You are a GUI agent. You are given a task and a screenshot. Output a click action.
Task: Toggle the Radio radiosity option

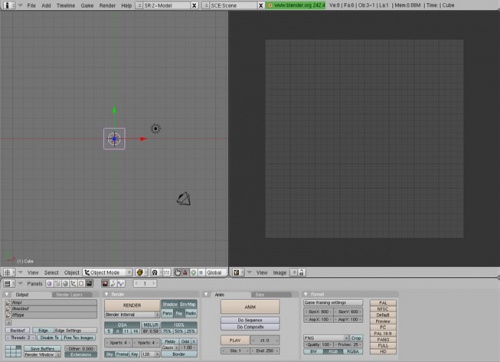tap(191, 313)
